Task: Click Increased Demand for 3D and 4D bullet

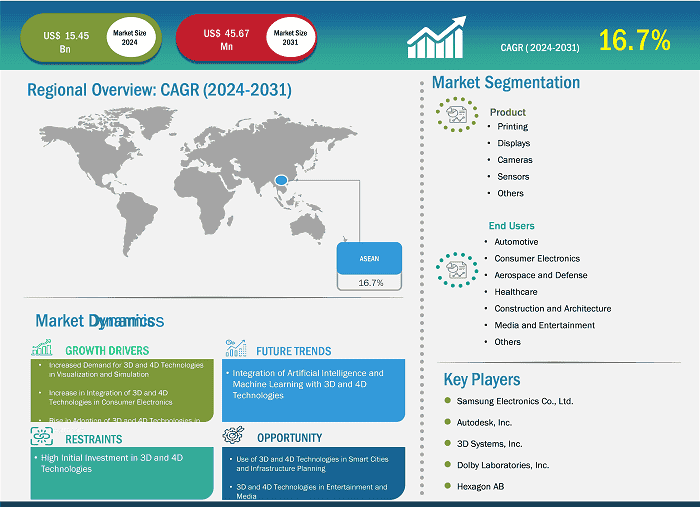Action: [126, 370]
